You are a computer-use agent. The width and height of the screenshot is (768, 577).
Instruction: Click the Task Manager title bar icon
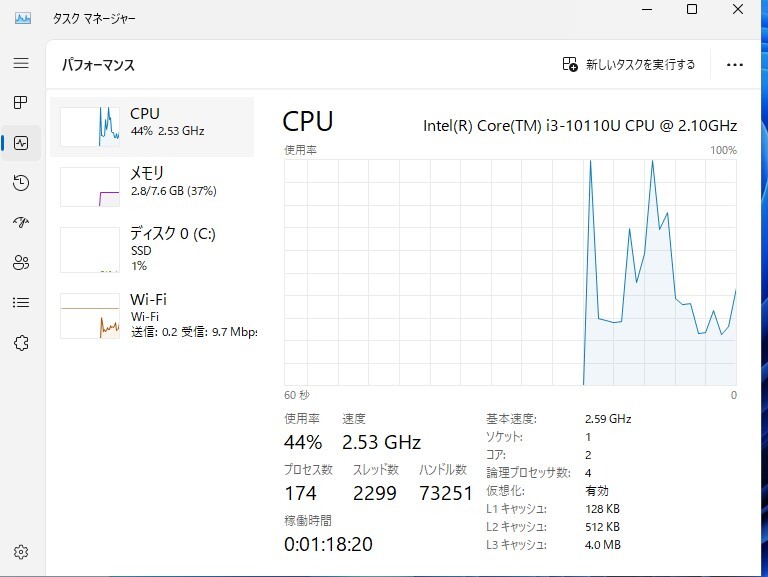tap(23, 18)
